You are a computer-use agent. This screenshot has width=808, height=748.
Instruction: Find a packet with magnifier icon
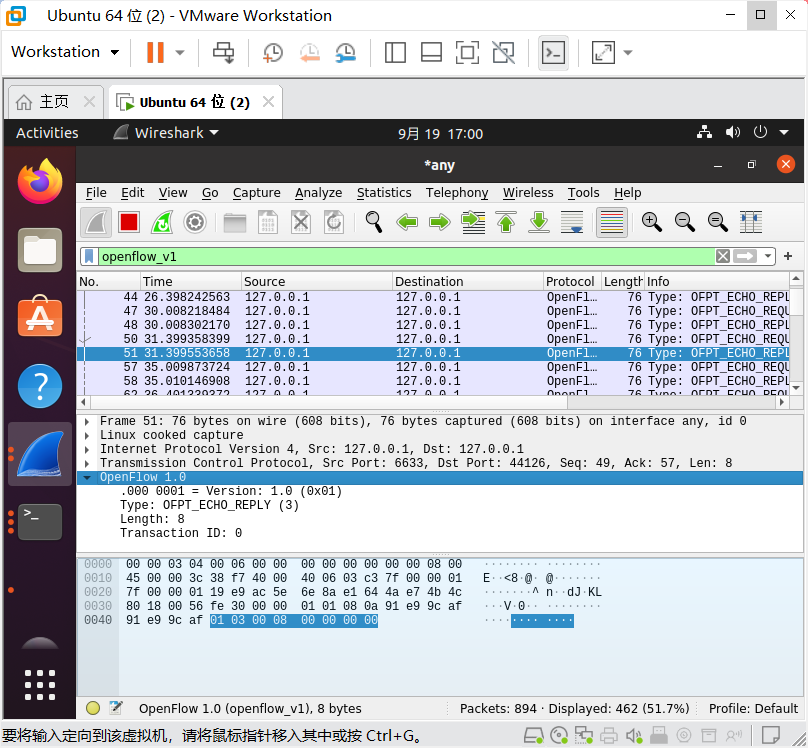[374, 223]
